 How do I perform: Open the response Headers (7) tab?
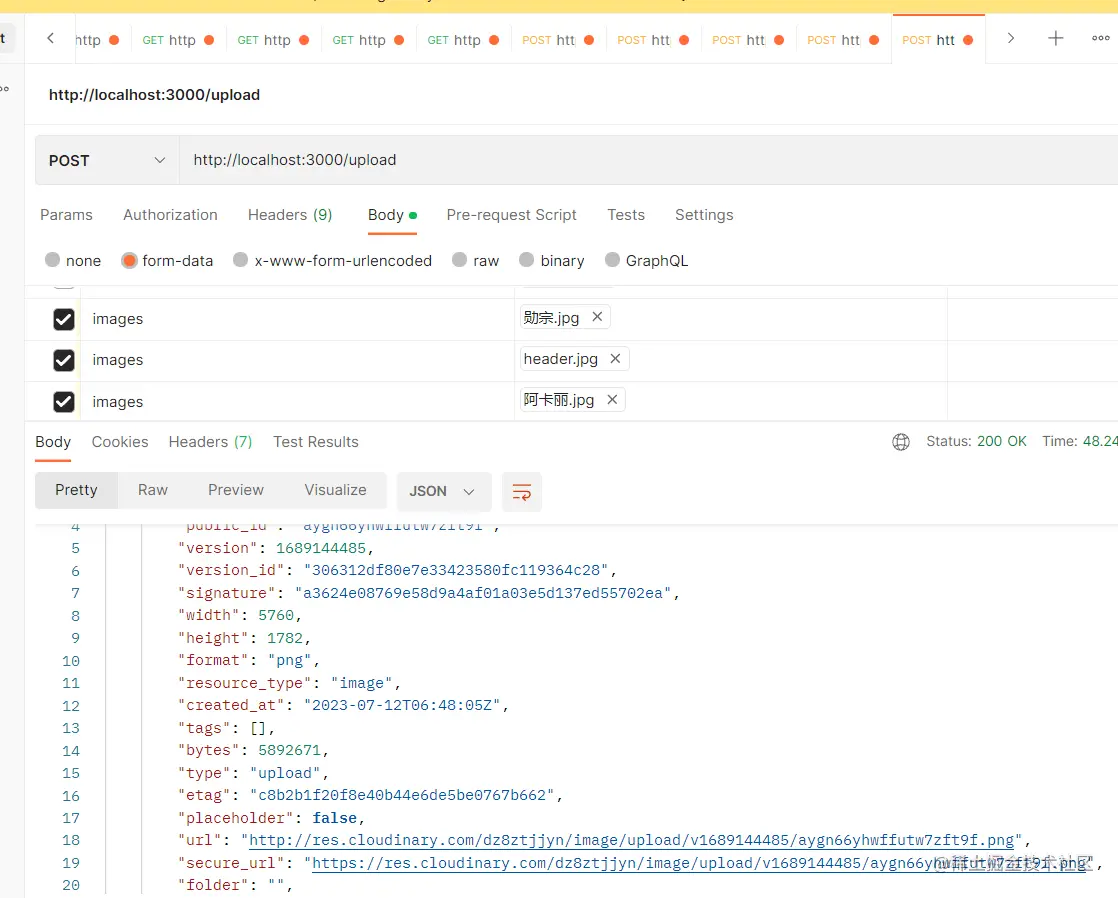pyautogui.click(x=210, y=442)
